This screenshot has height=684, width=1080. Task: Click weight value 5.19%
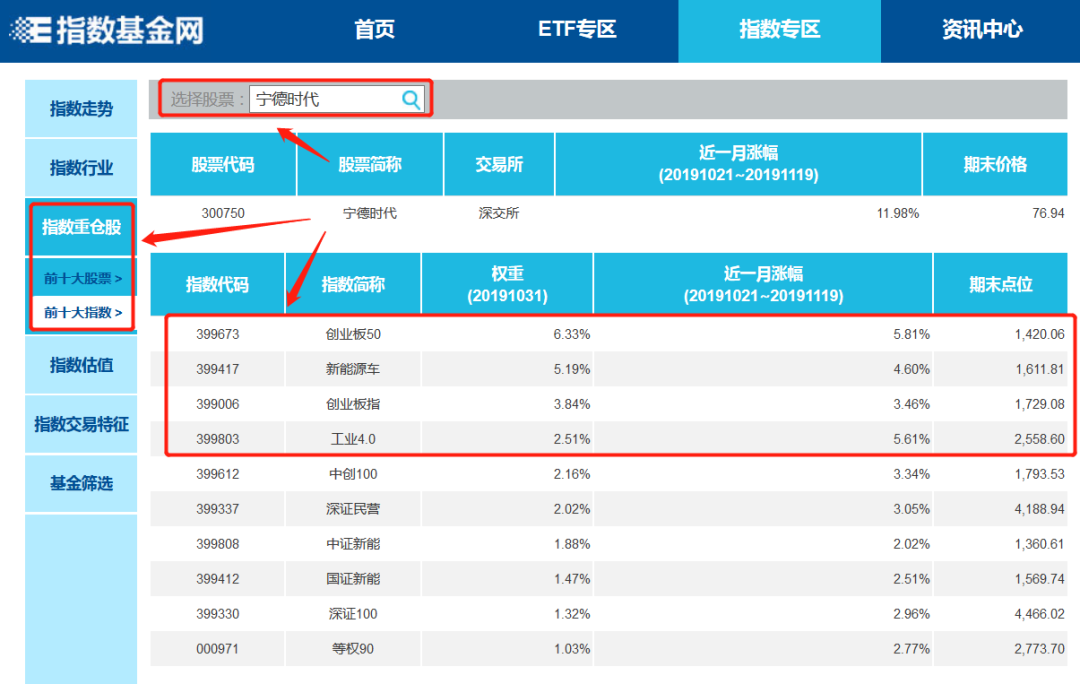tap(572, 369)
